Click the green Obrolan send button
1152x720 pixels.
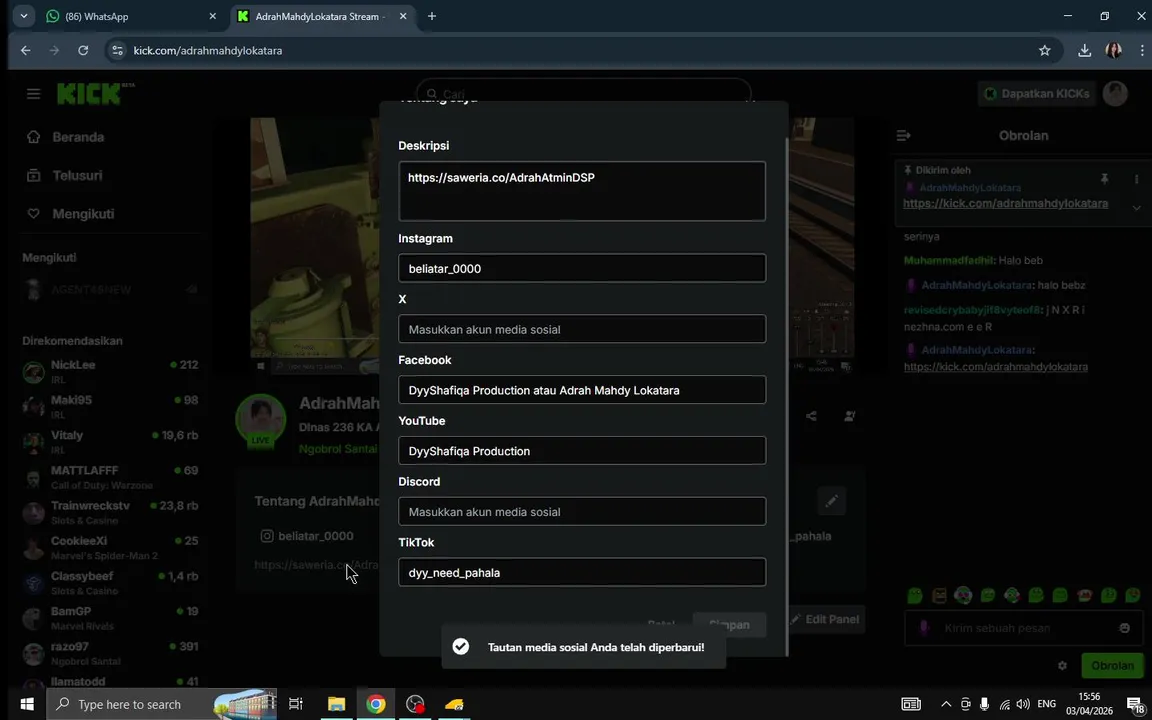[1112, 666]
